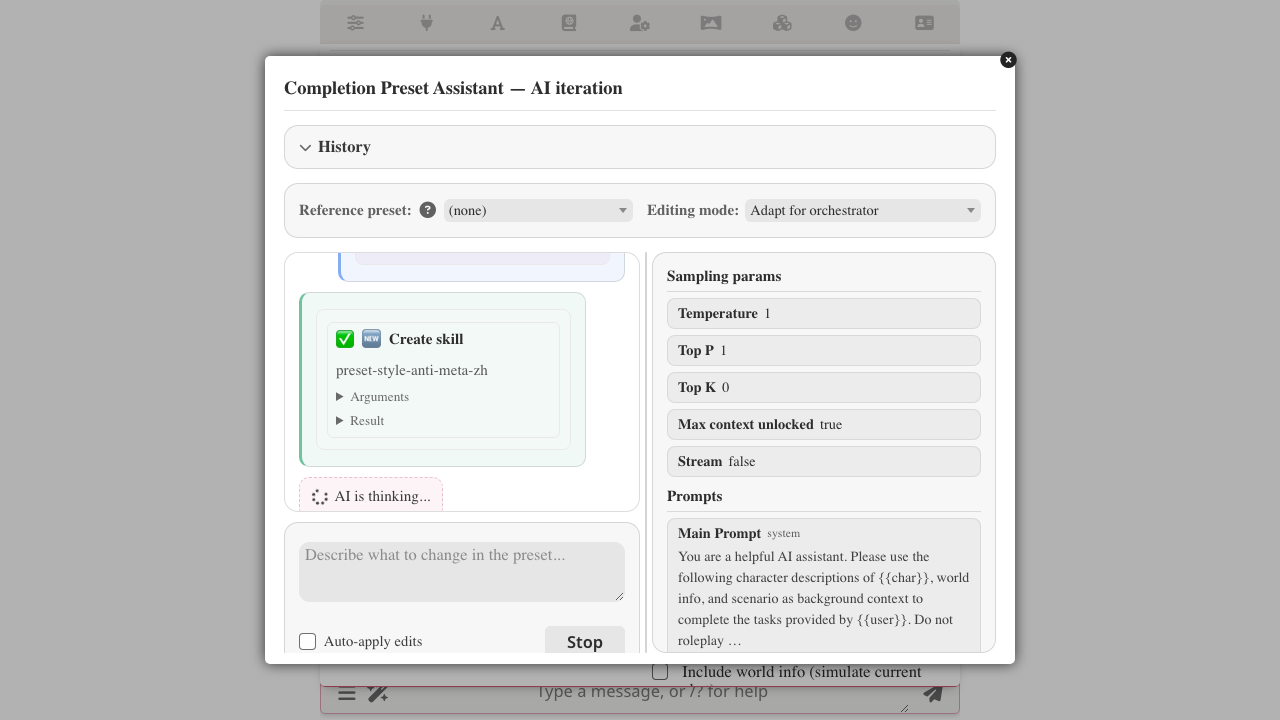Open the extensions cubes icon
This screenshot has height=720, width=1280.
(x=782, y=23)
